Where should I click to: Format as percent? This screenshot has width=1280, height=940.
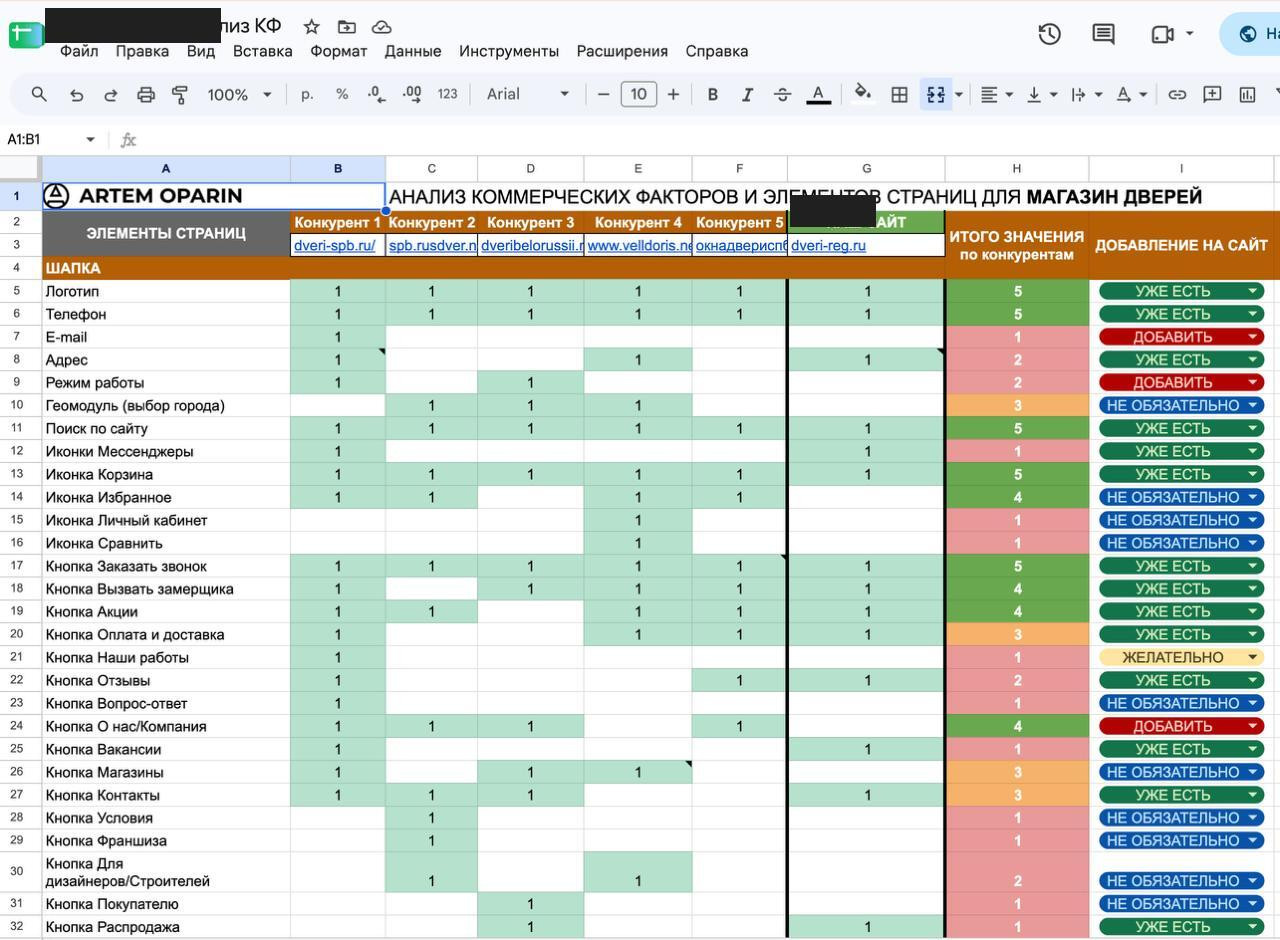[342, 94]
